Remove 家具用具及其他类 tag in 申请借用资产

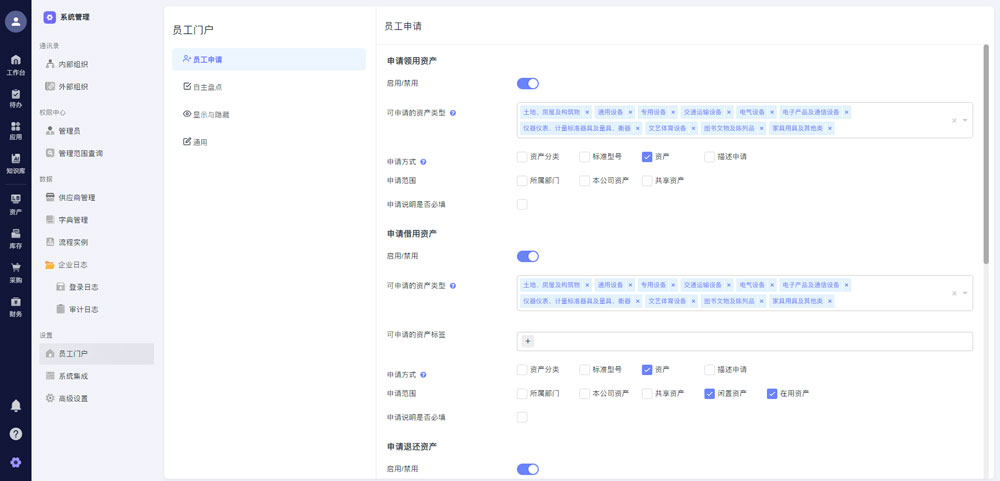coord(830,300)
